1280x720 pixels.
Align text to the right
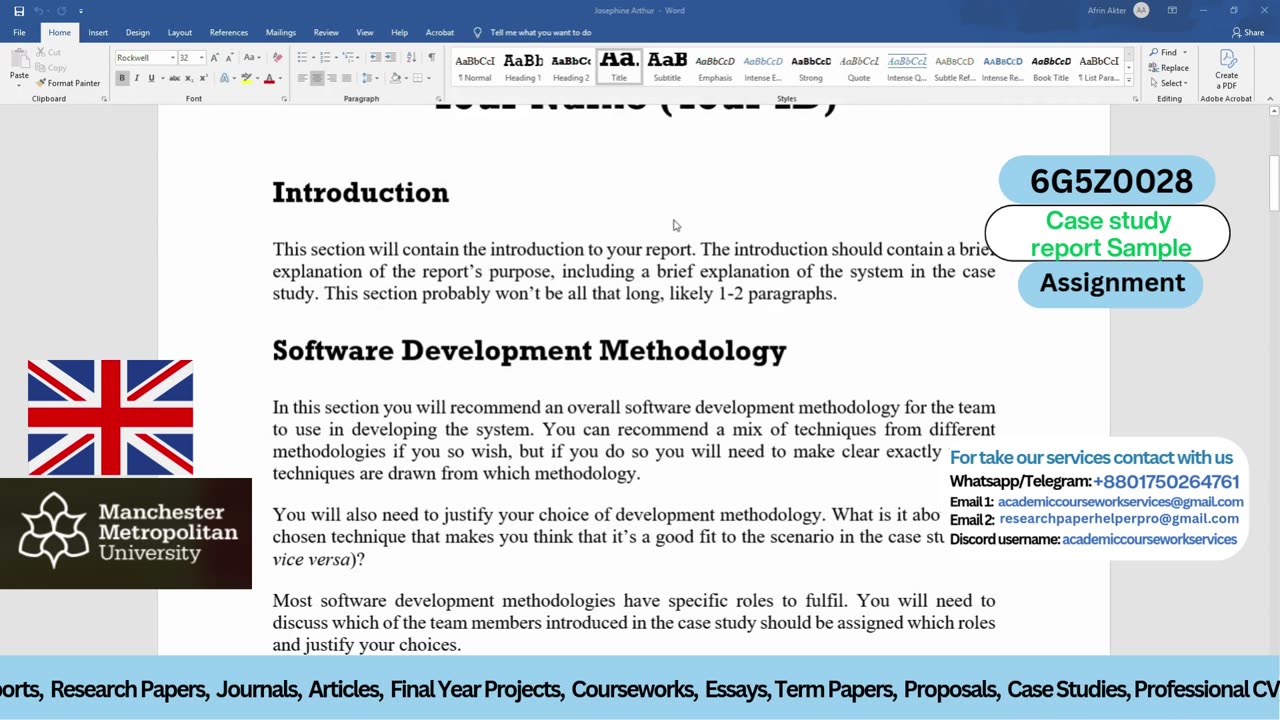pos(332,78)
